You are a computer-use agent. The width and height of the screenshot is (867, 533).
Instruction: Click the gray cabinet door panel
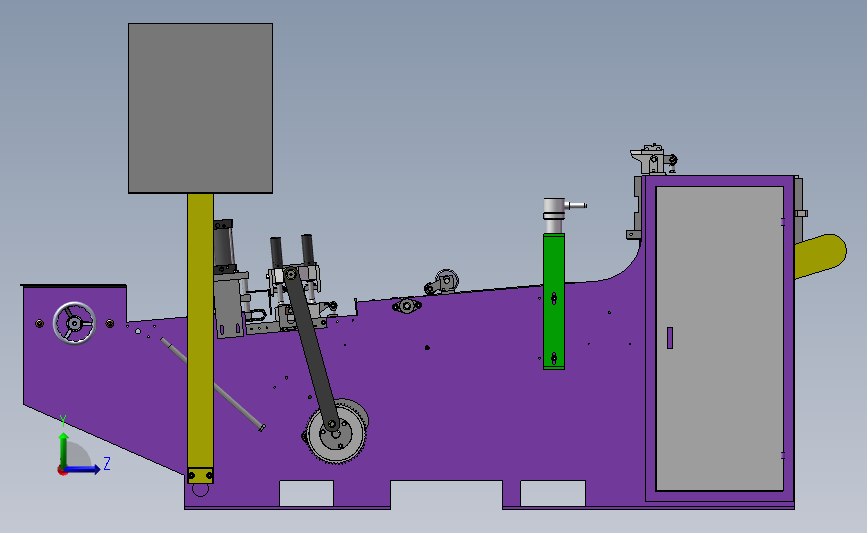[x=719, y=338]
